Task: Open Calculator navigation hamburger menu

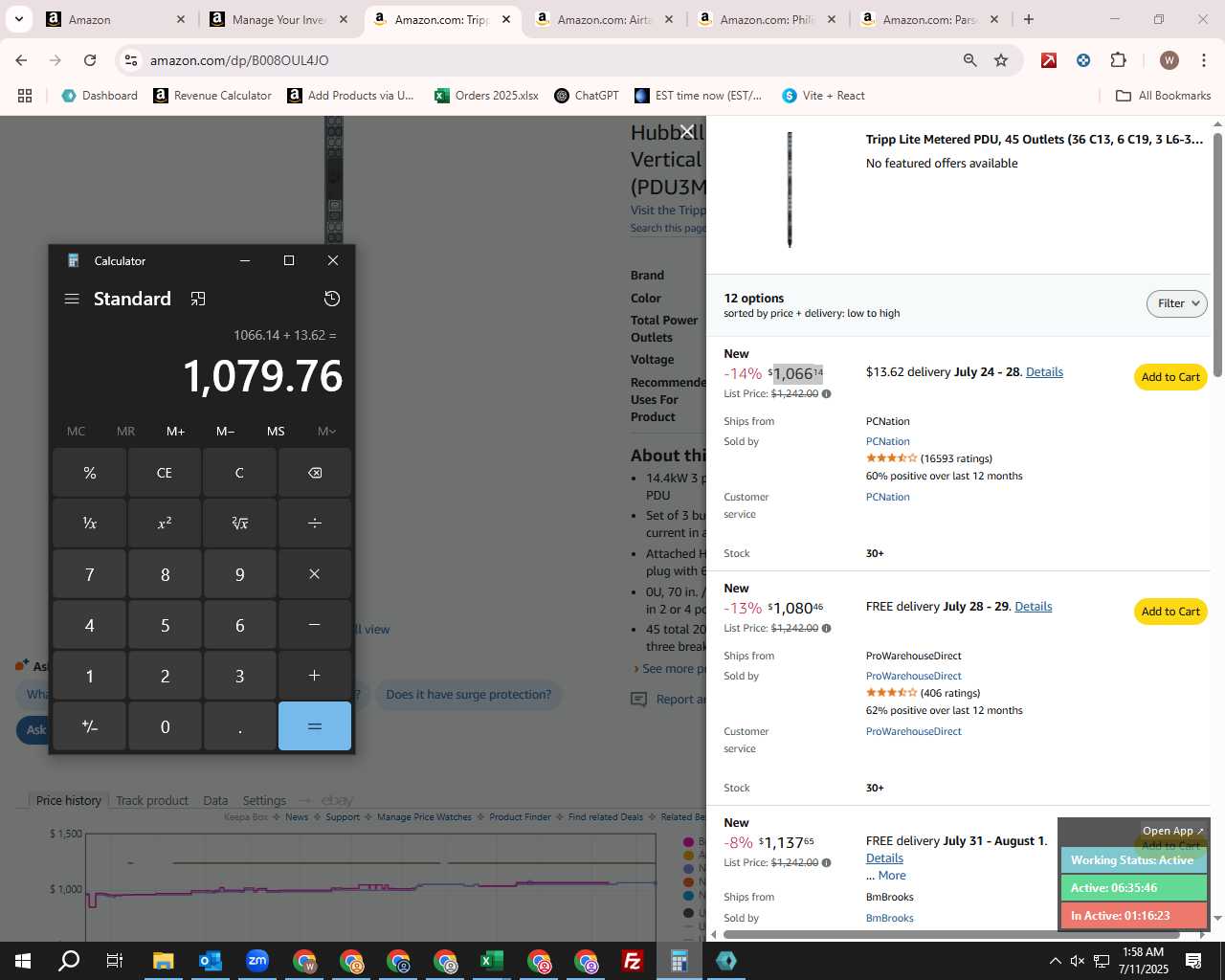Action: click(x=72, y=299)
